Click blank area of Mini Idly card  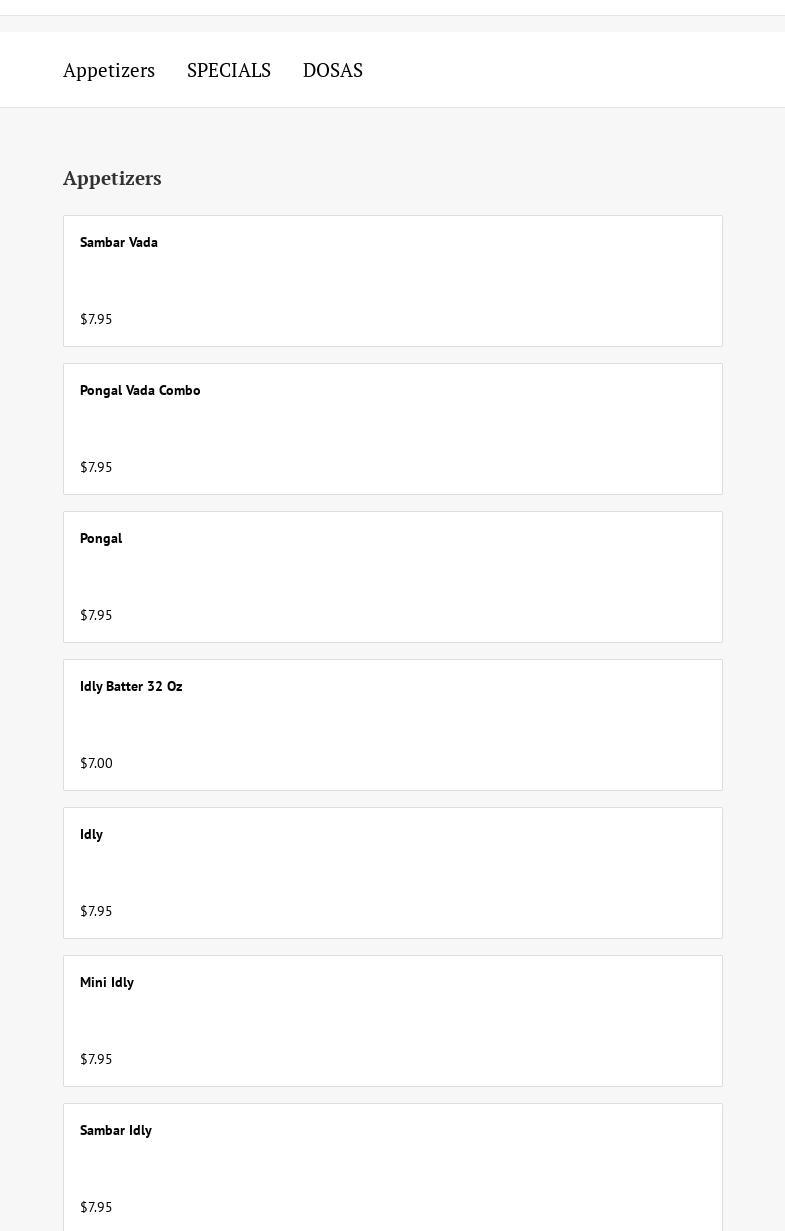click(x=450, y=1021)
